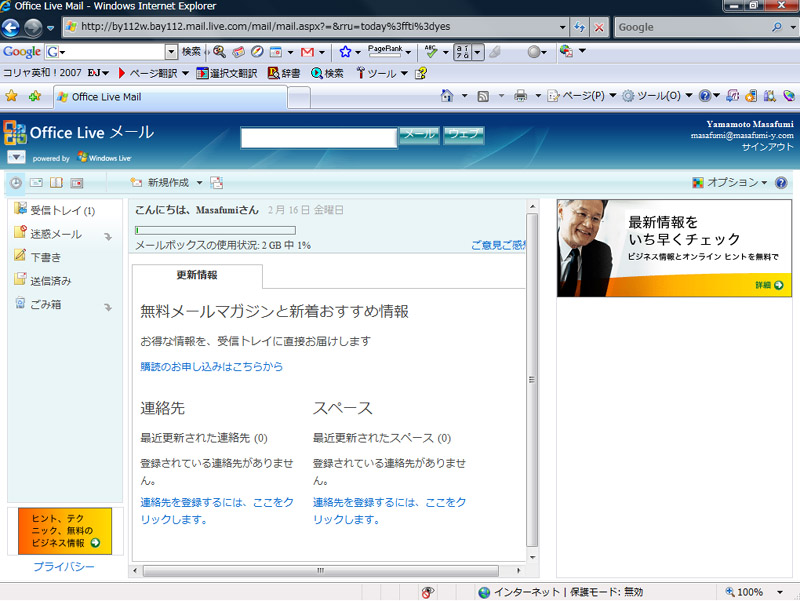
Task: Click the Google toolbar spell-check ABC icon
Action: click(431, 51)
